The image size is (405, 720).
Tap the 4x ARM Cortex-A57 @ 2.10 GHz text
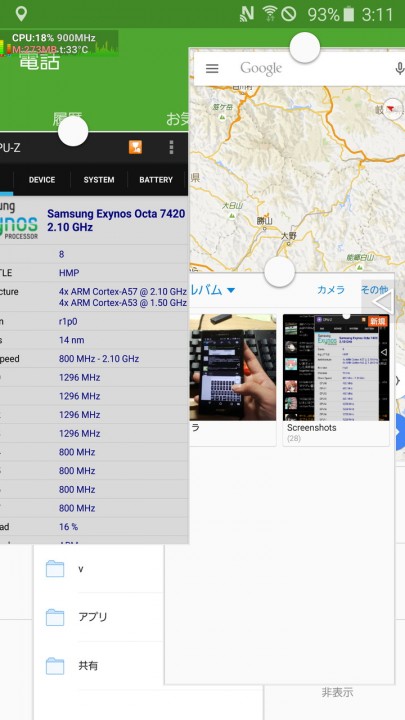click(123, 292)
